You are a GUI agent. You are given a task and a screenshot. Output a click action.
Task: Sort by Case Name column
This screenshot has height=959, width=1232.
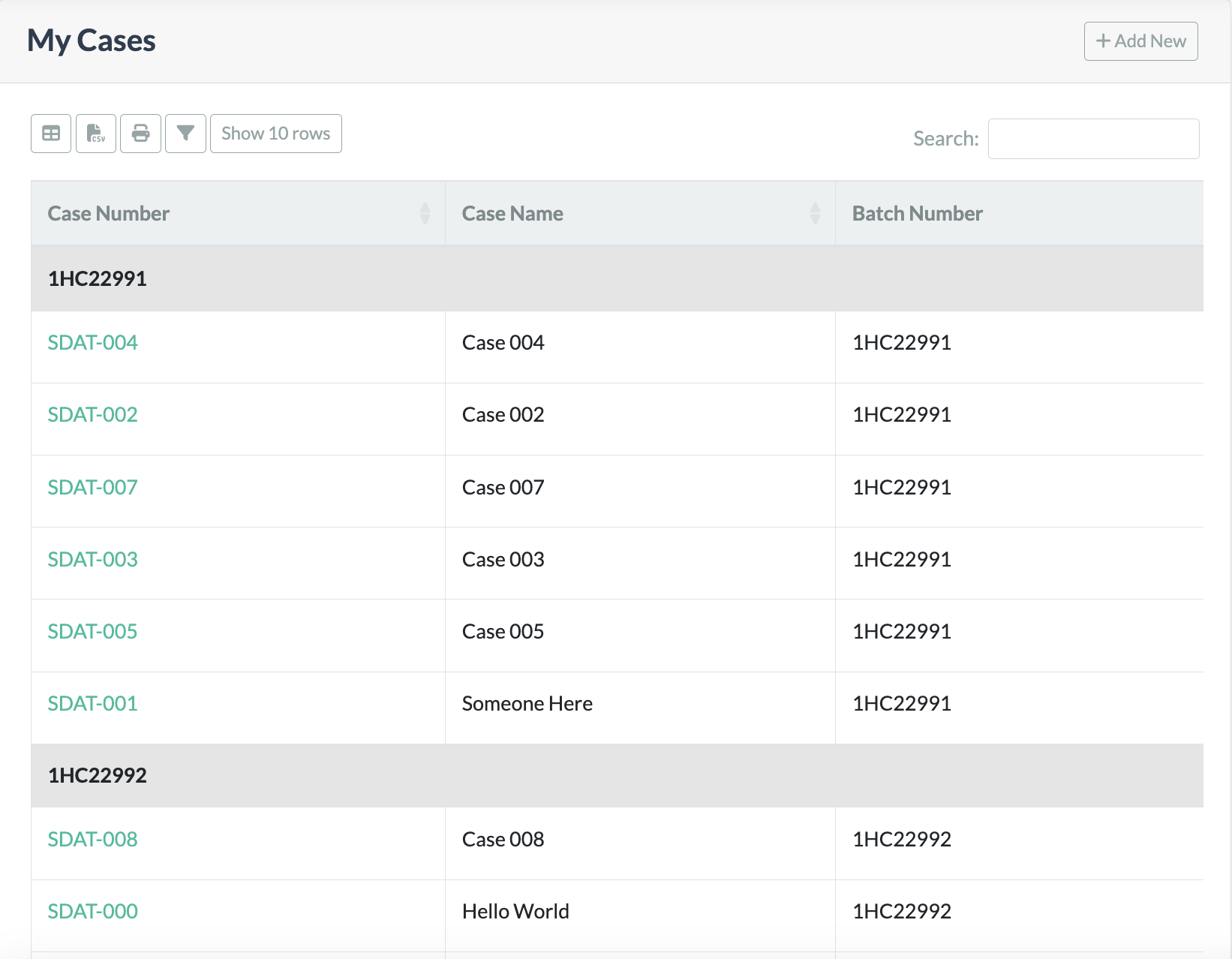pyautogui.click(x=640, y=213)
